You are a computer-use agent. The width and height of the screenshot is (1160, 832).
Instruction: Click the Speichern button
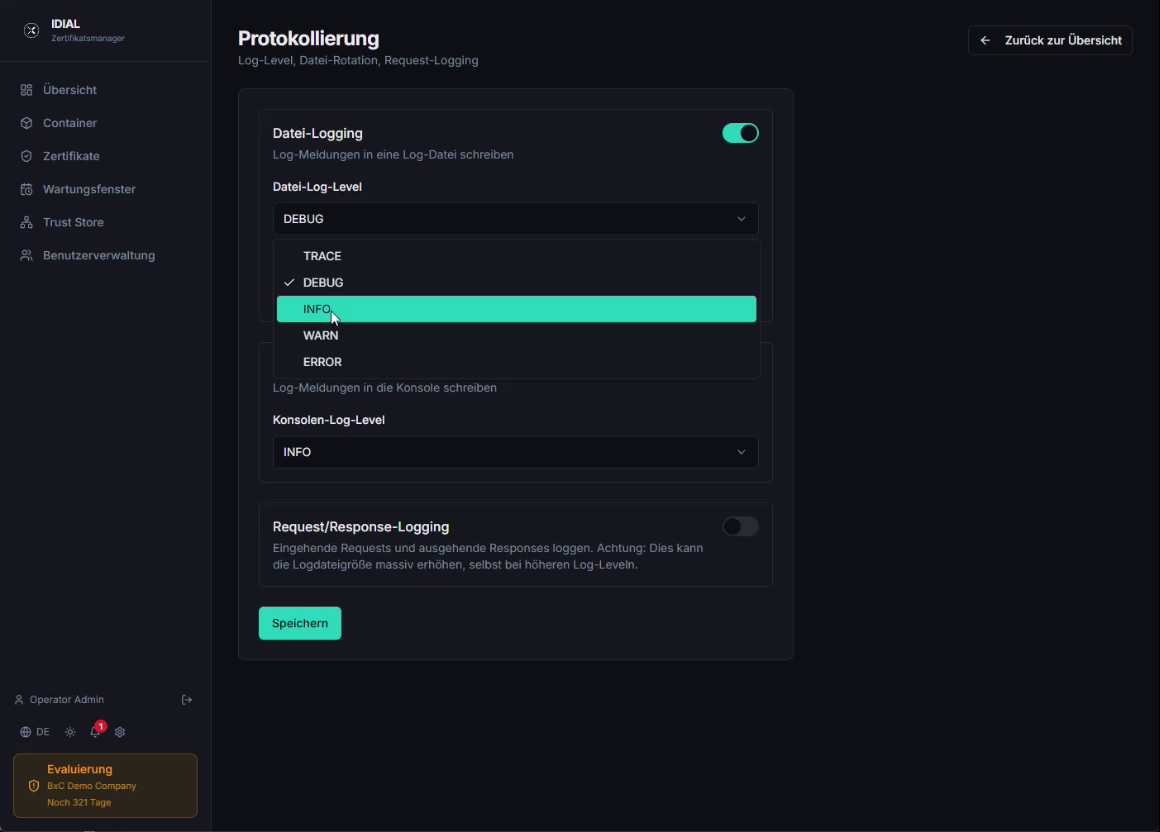[300, 623]
